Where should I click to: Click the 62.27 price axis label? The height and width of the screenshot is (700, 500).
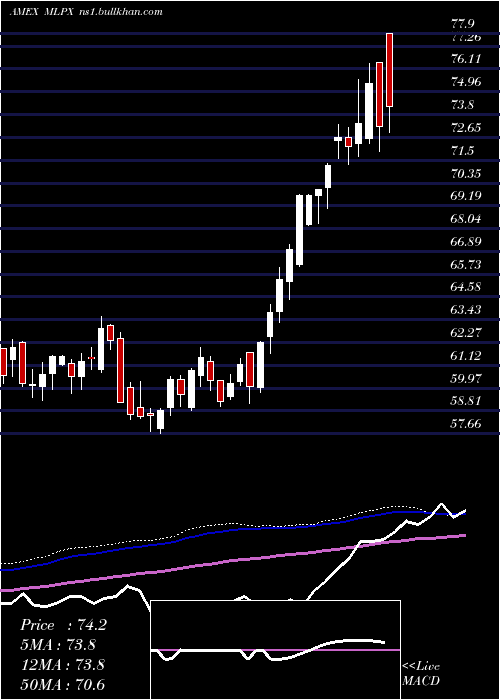[x=466, y=333]
